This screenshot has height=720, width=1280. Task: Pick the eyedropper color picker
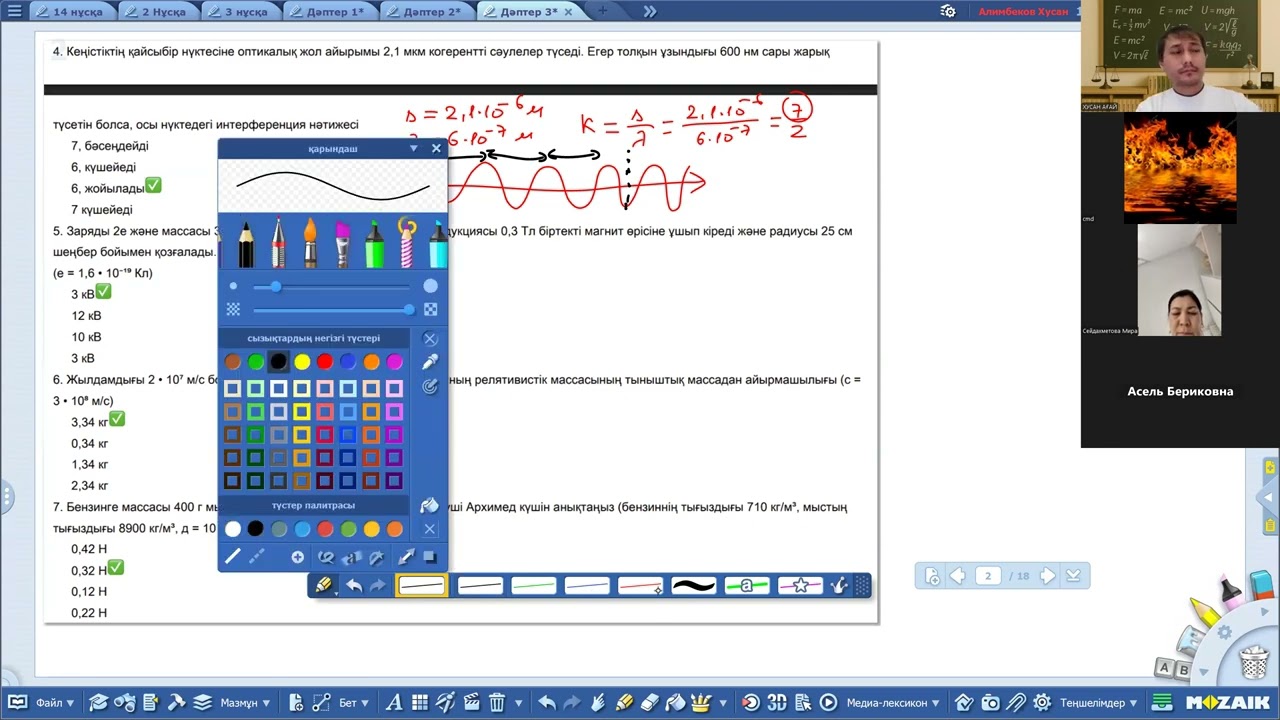click(430, 362)
